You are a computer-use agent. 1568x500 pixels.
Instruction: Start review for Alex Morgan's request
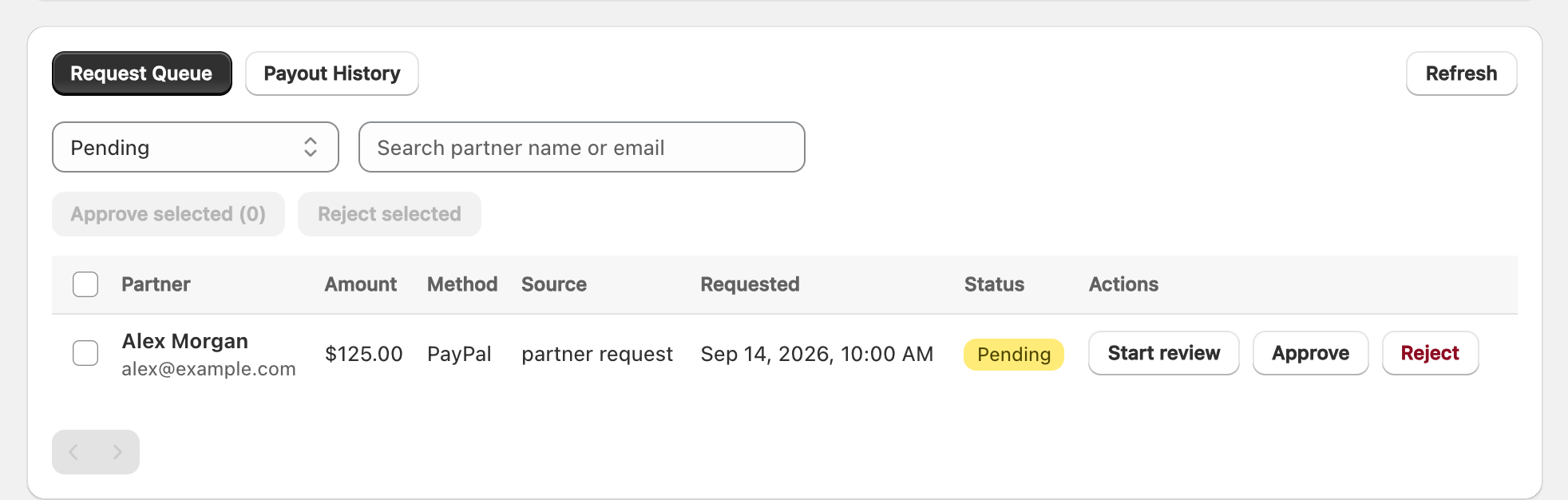point(1164,353)
